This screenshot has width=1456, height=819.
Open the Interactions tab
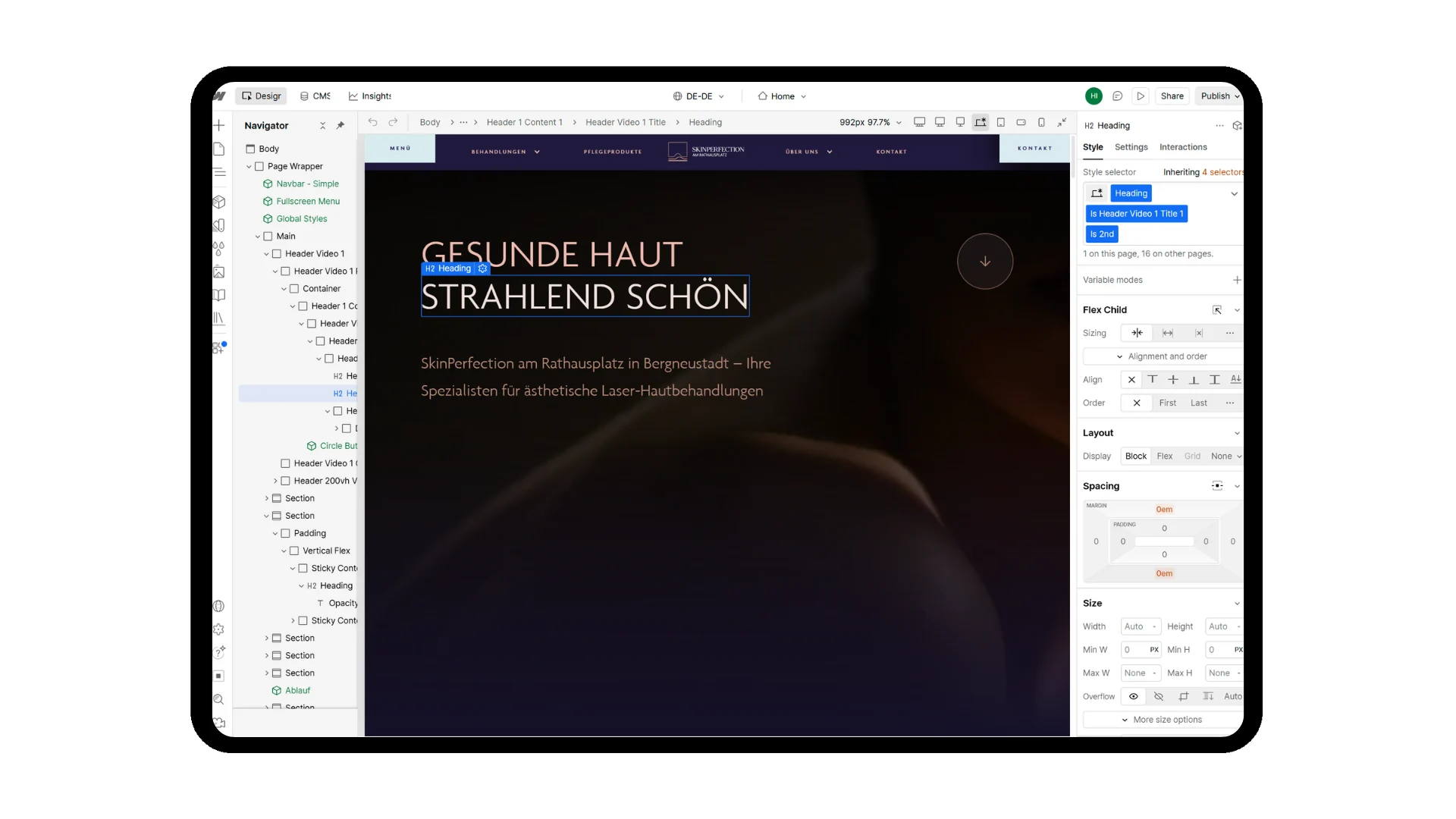(x=1183, y=147)
